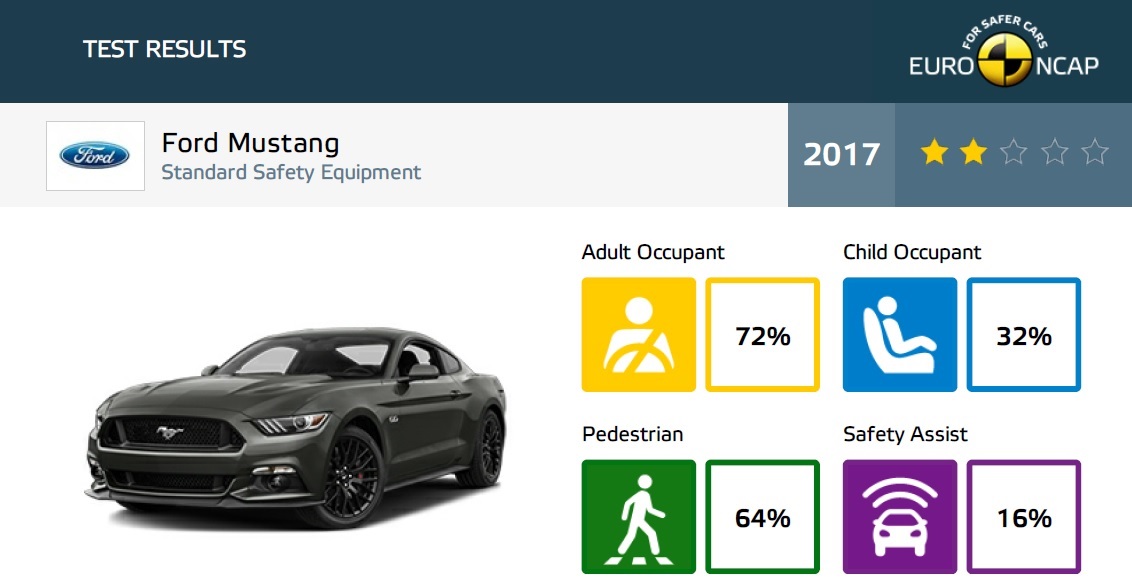Click the second filled gold star
The width and height of the screenshot is (1132, 588).
[x=974, y=152]
